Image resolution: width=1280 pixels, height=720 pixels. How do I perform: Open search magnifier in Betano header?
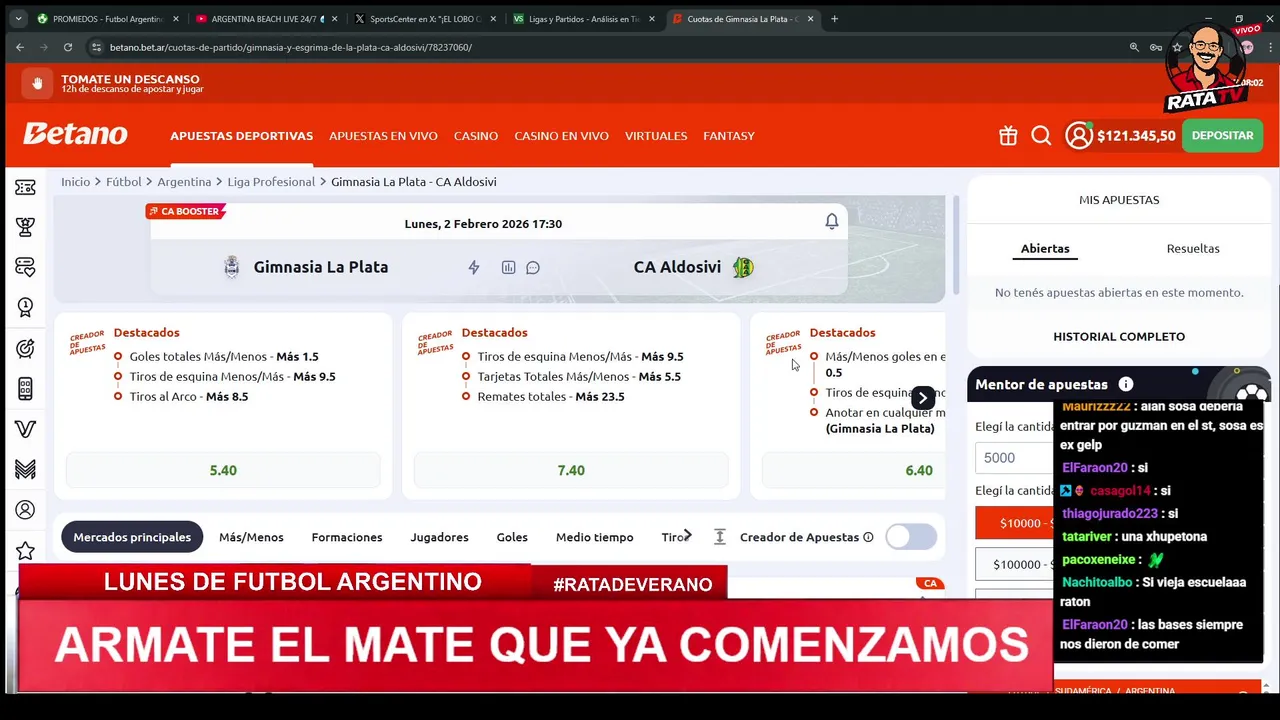click(x=1041, y=136)
